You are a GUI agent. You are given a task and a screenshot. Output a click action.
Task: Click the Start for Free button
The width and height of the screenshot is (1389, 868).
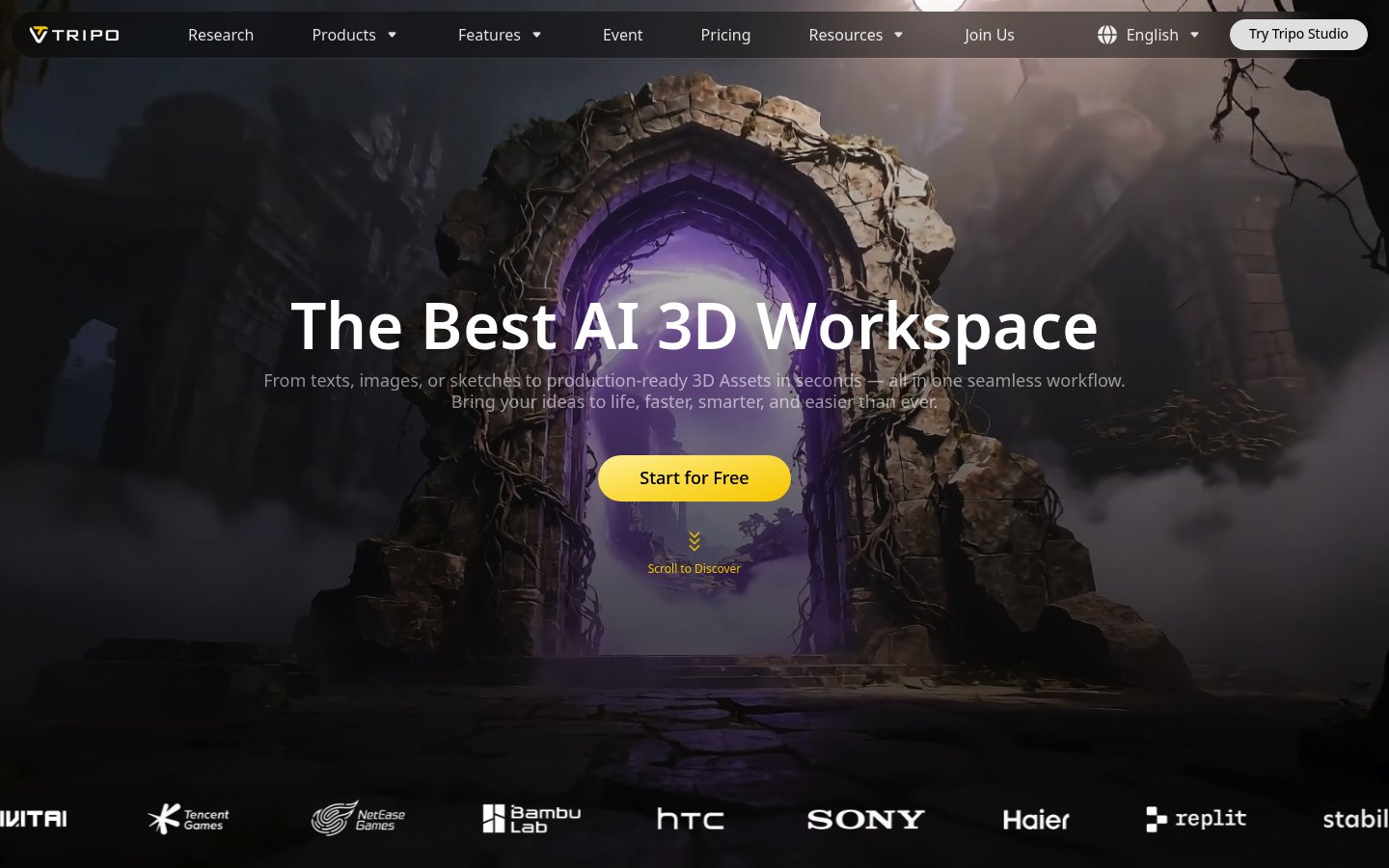click(x=694, y=478)
